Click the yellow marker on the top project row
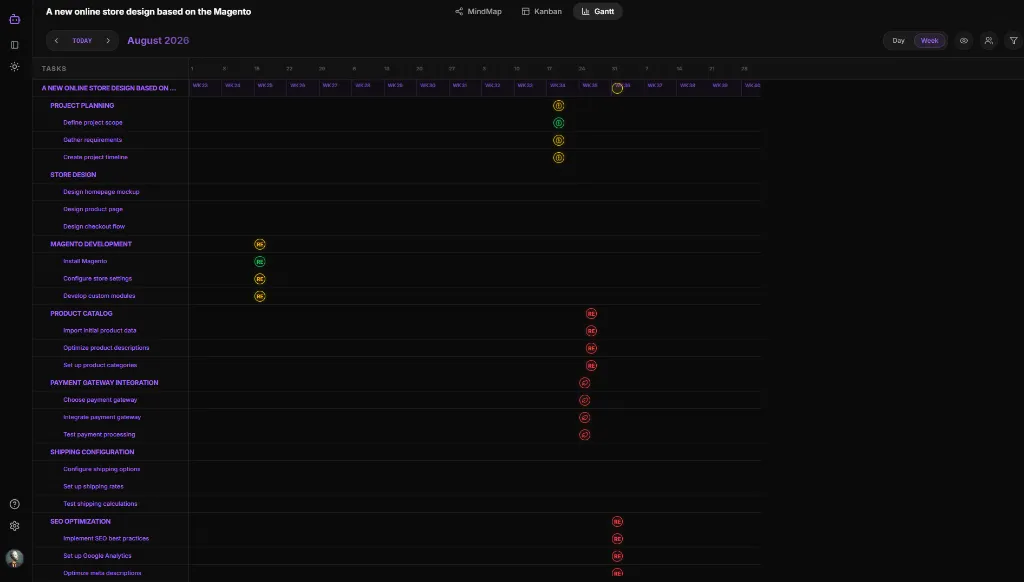 click(617, 88)
